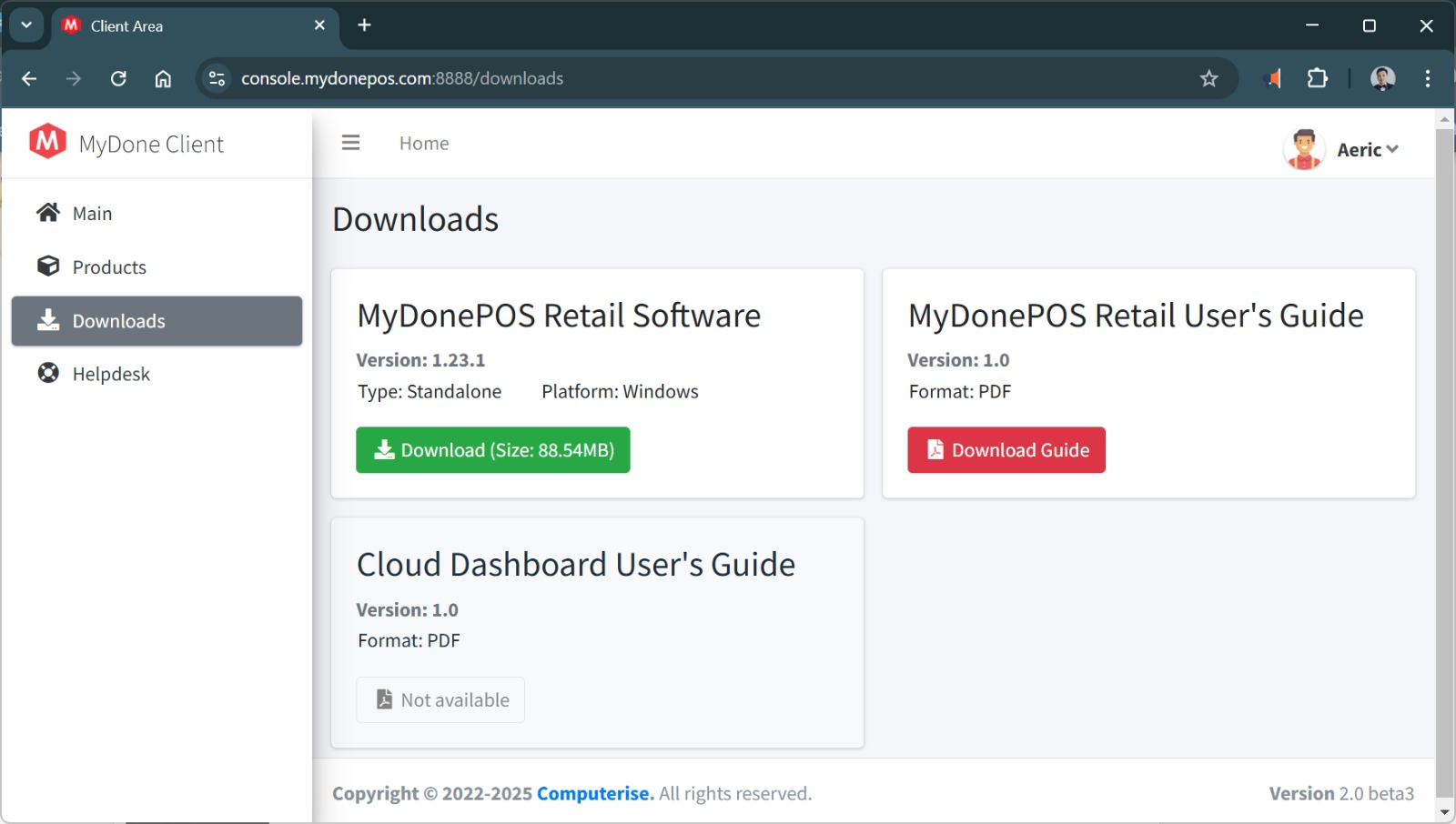1456x824 pixels.
Task: Click the Platform: Windows text
Action: (x=620, y=391)
